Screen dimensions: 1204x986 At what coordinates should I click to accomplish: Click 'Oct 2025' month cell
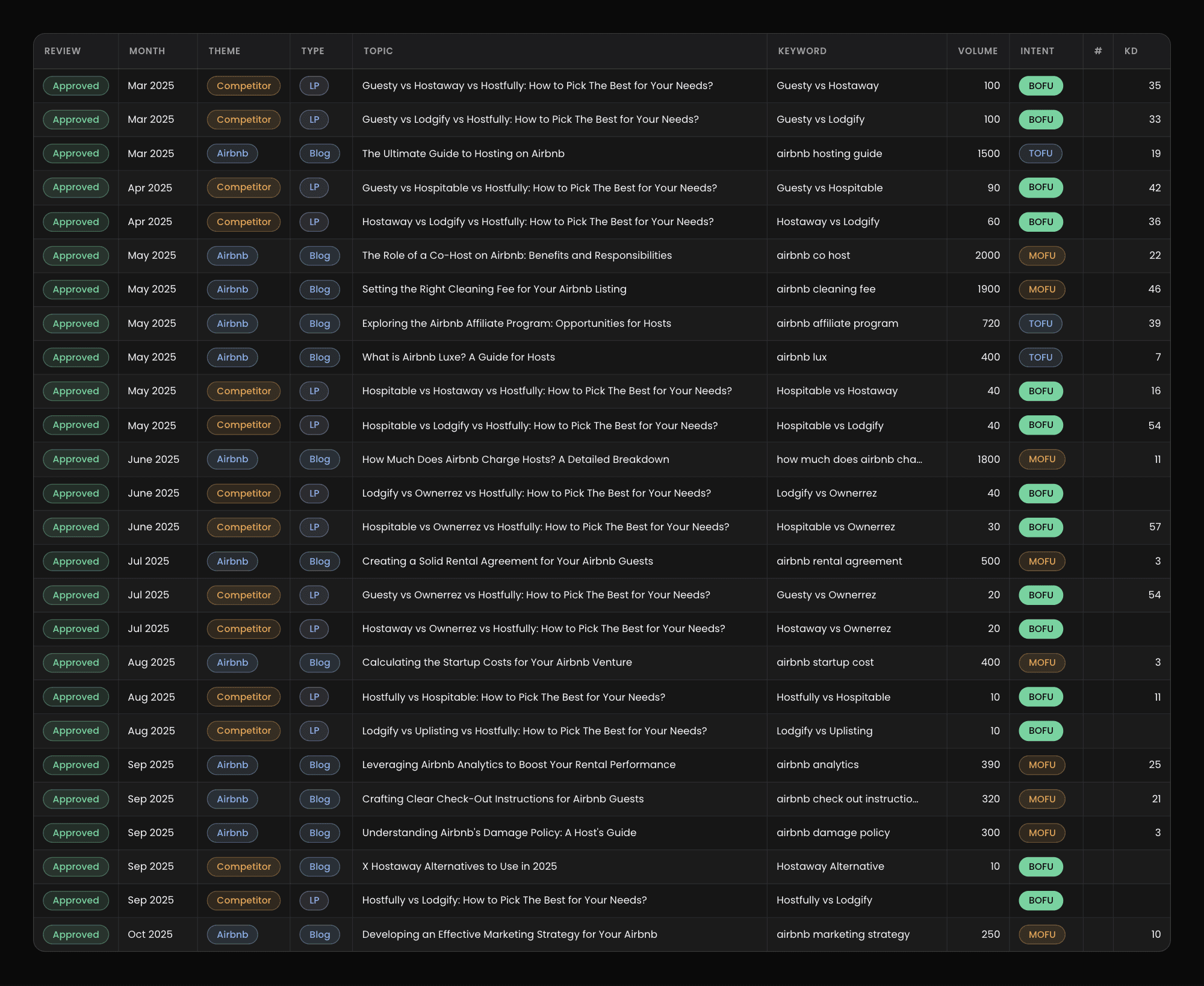coord(150,934)
